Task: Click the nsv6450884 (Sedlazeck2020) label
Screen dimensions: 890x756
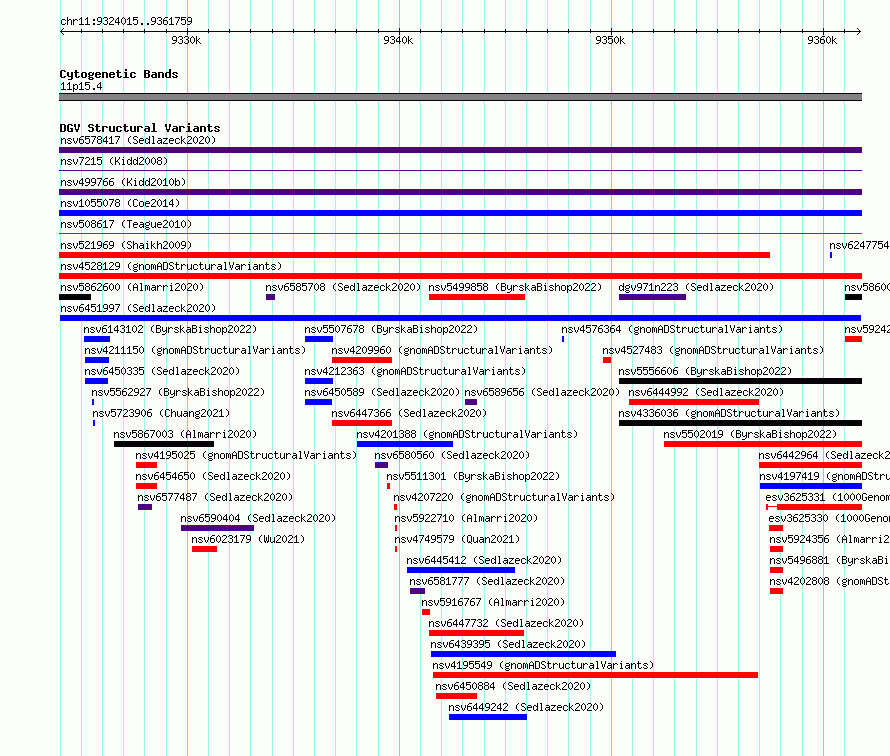Action: [x=513, y=686]
